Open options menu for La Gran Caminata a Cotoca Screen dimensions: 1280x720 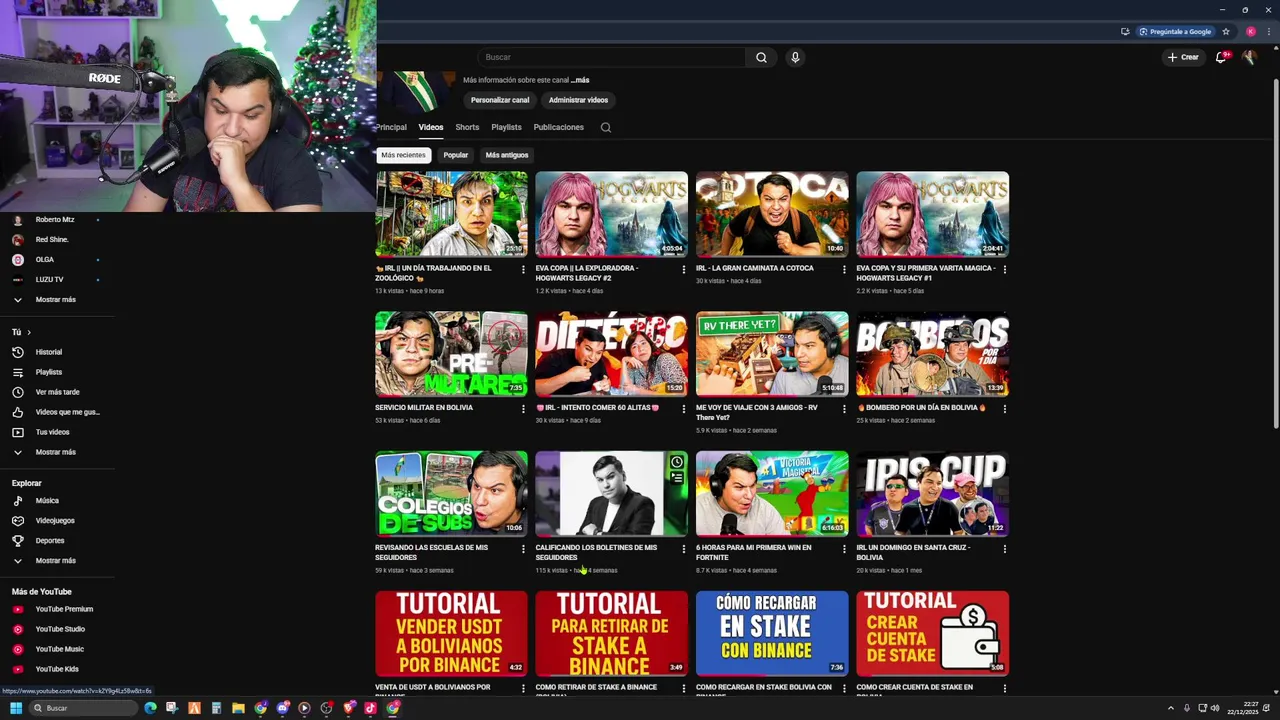(x=844, y=269)
